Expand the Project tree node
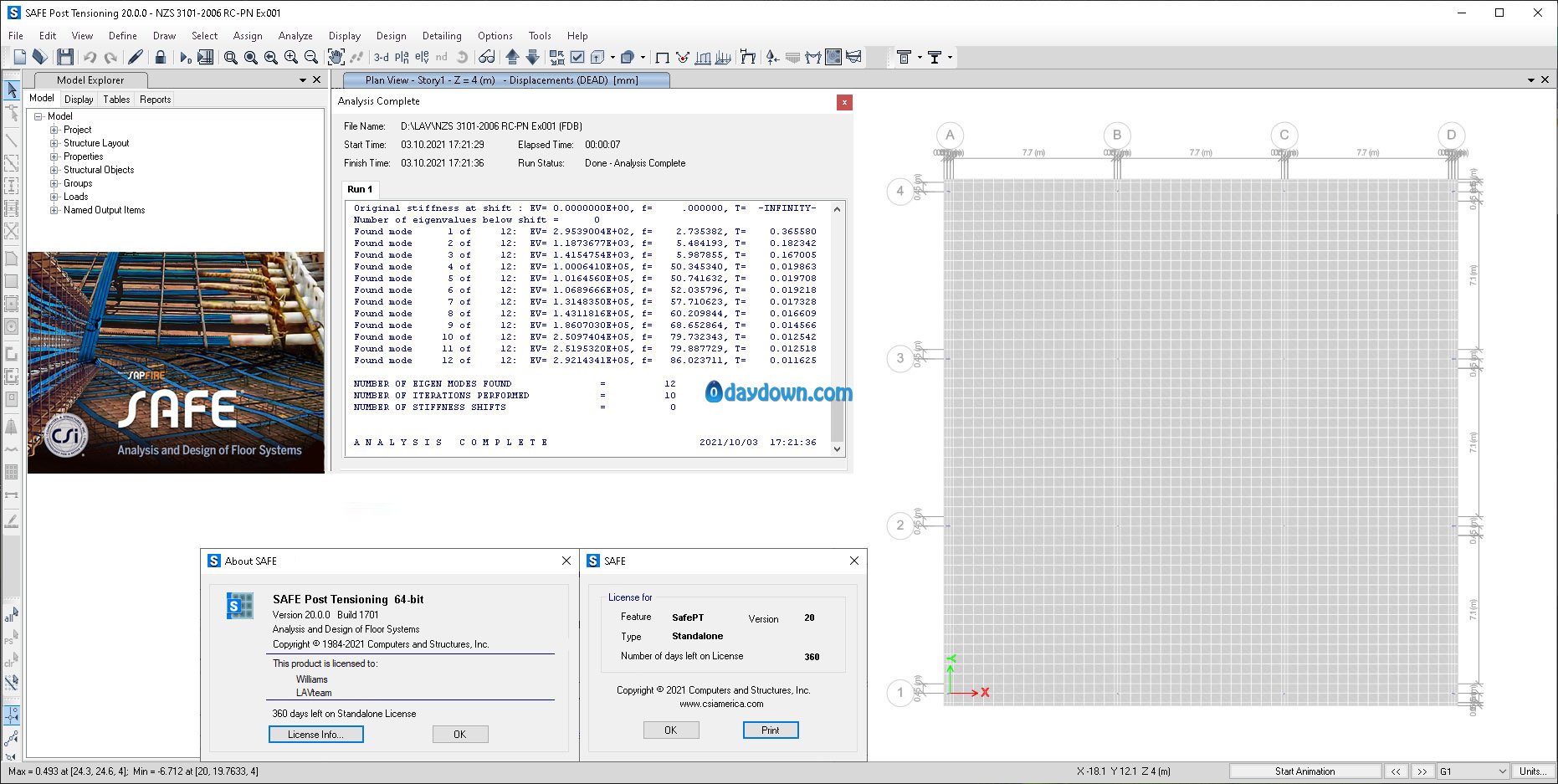The image size is (1558, 784). pyautogui.click(x=54, y=130)
